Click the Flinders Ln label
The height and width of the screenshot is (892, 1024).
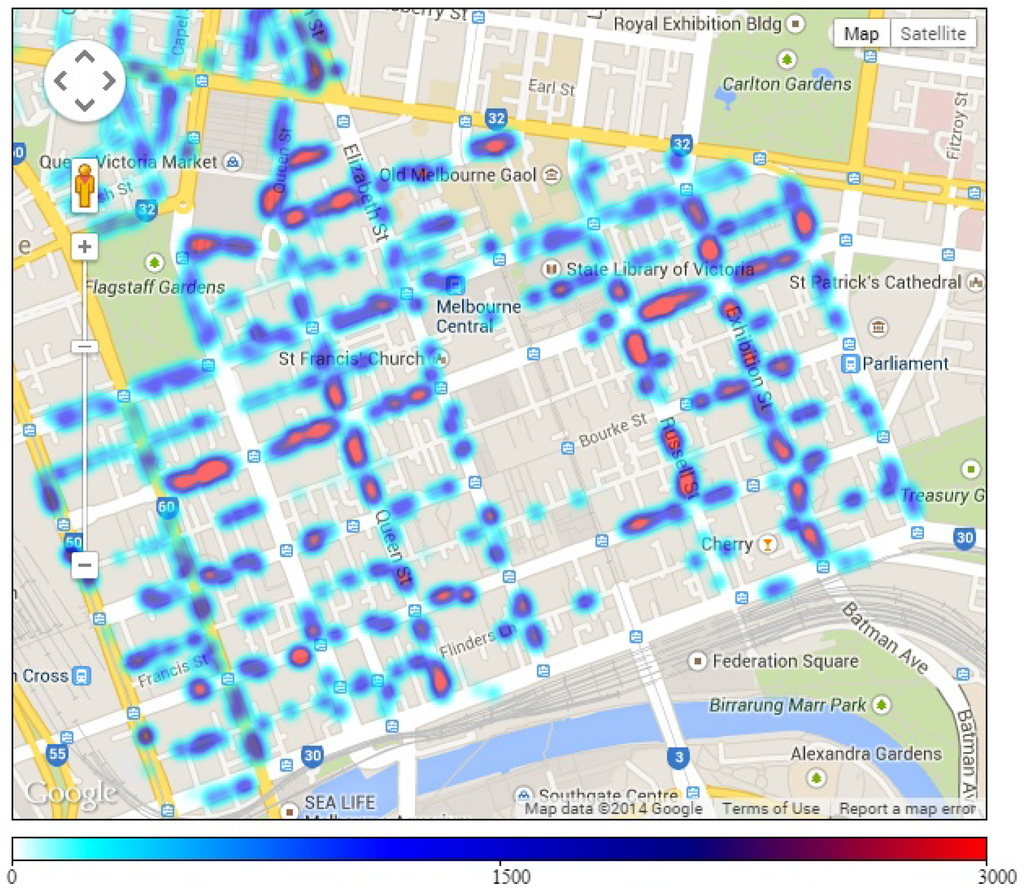477,642
